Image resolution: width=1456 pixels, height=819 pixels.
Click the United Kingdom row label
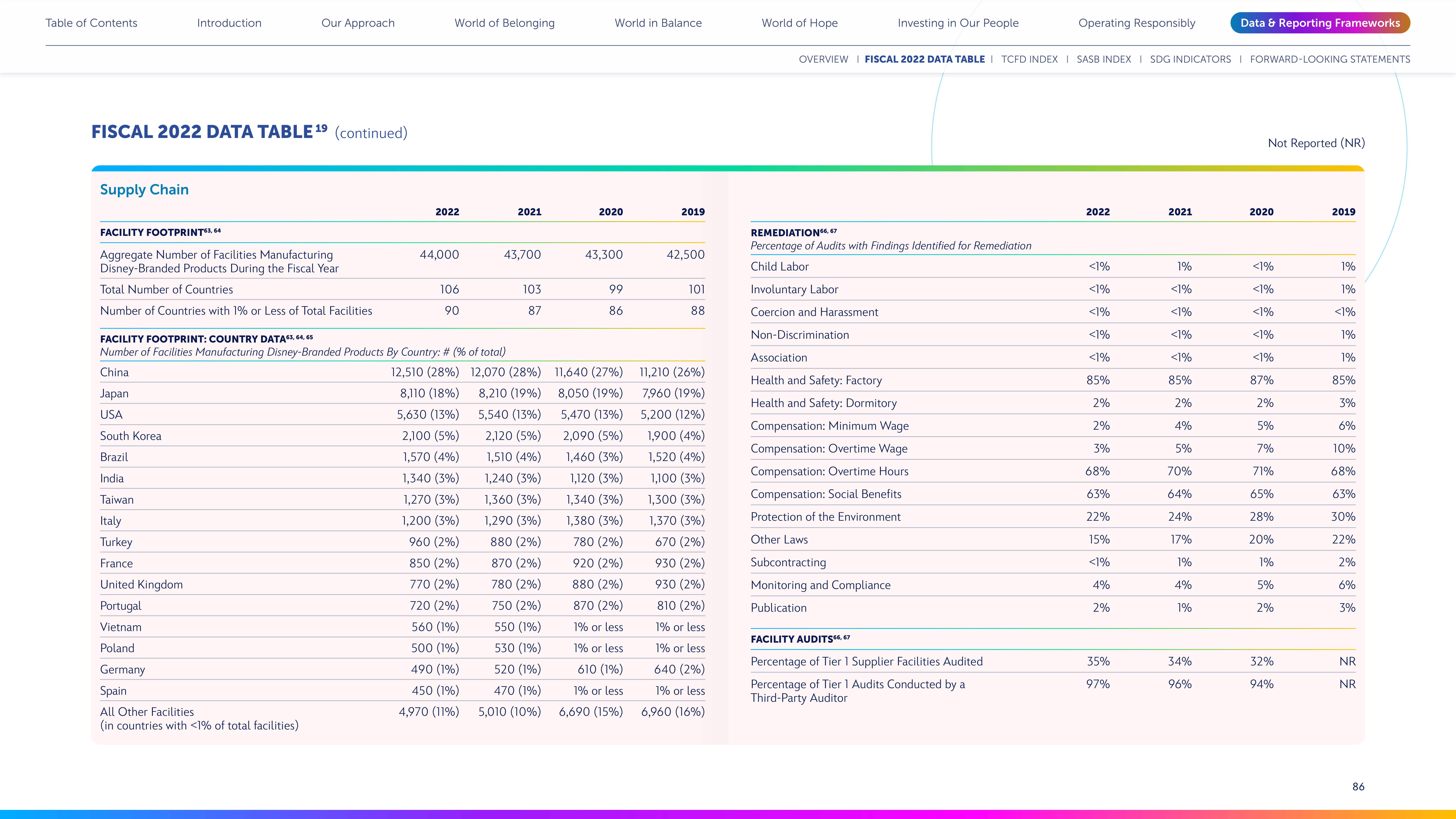pyautogui.click(x=141, y=584)
